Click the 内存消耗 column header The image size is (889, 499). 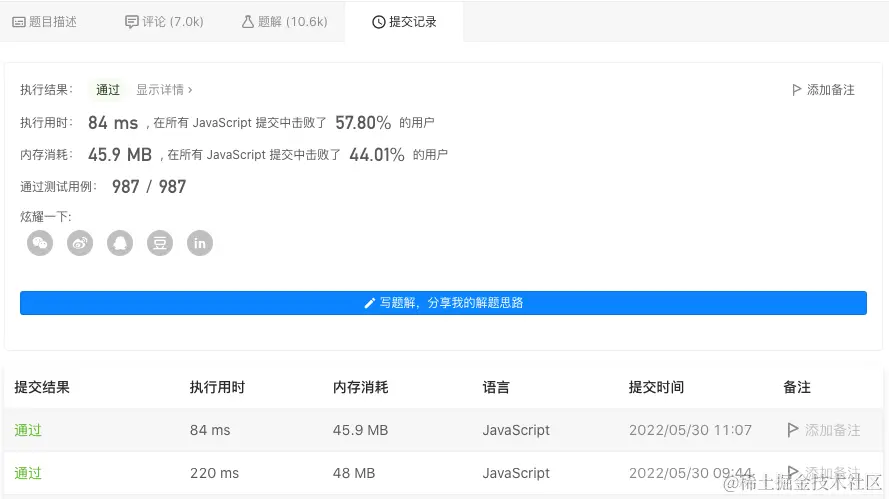coord(361,387)
